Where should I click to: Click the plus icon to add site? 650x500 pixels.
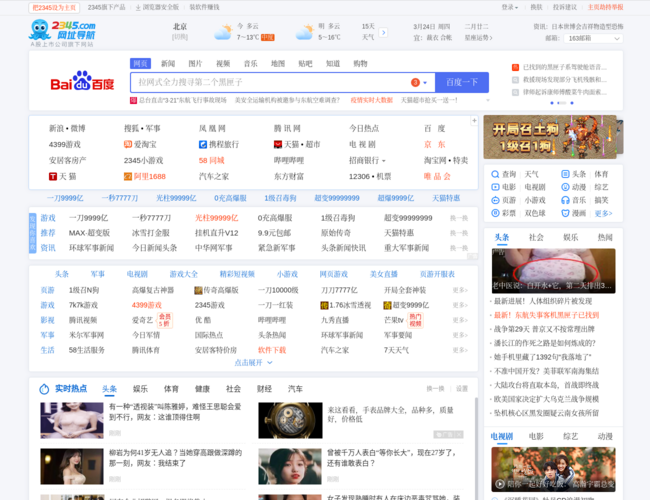click(474, 121)
